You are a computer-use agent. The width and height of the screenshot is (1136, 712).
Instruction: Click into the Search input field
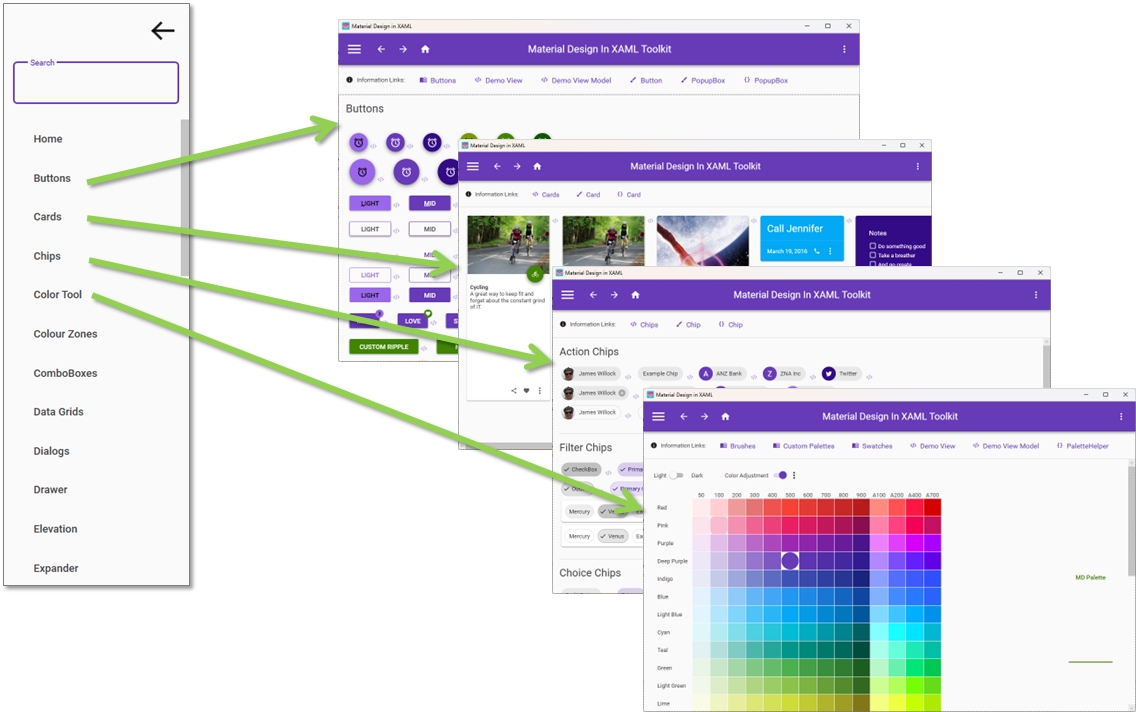point(96,86)
